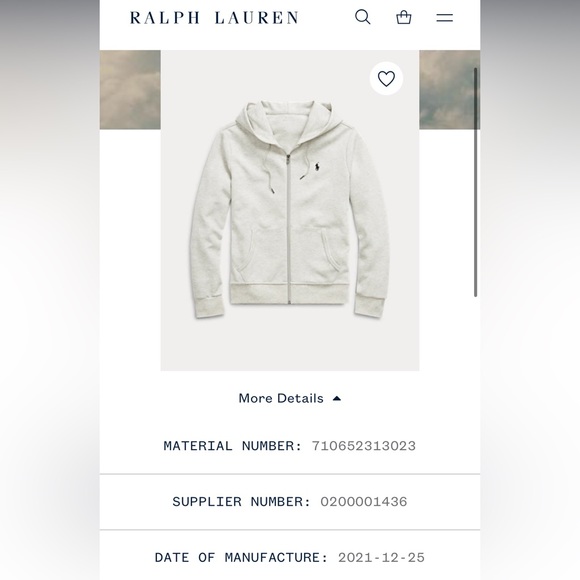The height and width of the screenshot is (580, 580).
Task: Select the cloud image on the right
Action: tap(449, 90)
